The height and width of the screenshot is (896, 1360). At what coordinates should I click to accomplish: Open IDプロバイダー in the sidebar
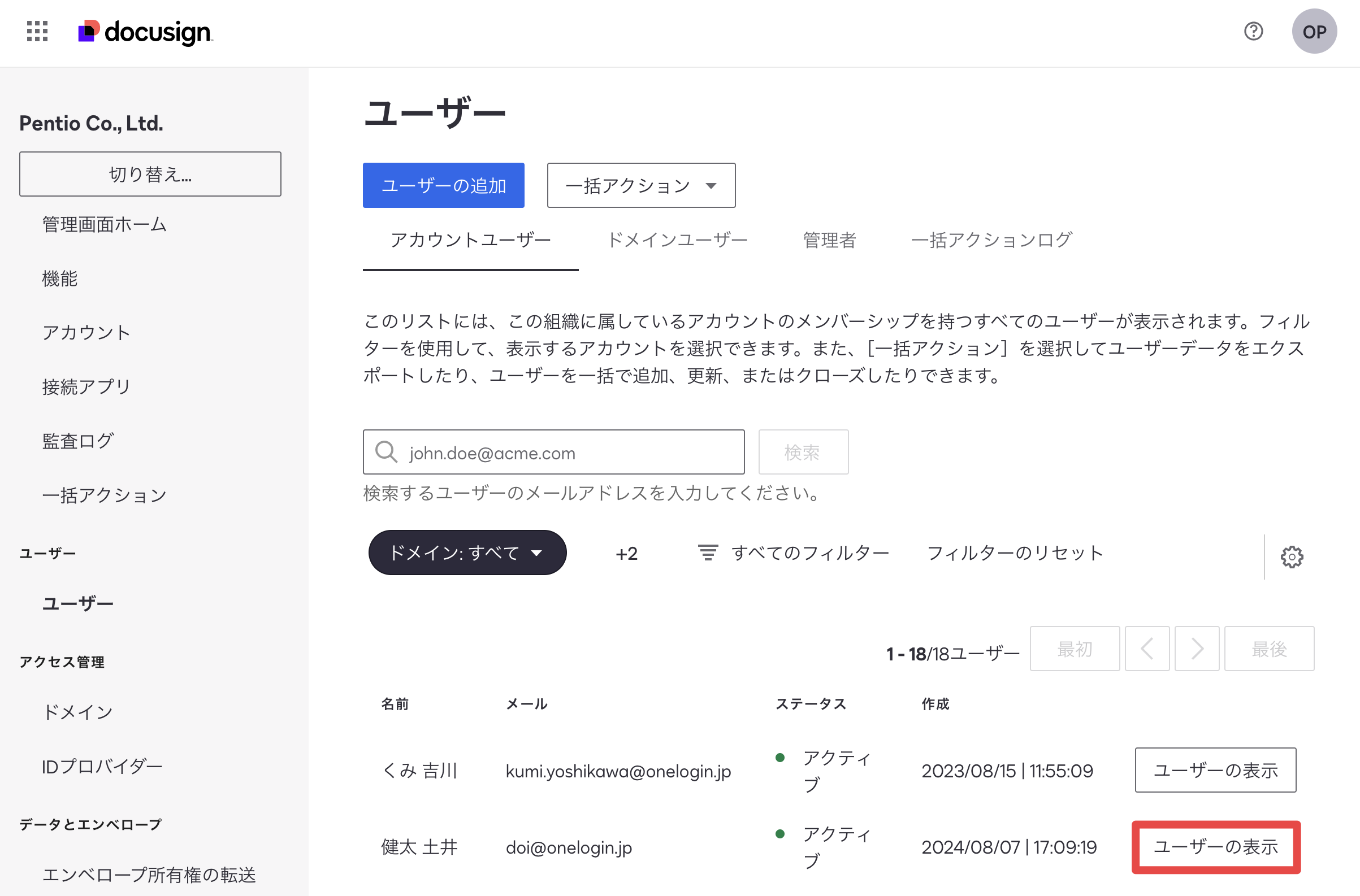point(102,766)
